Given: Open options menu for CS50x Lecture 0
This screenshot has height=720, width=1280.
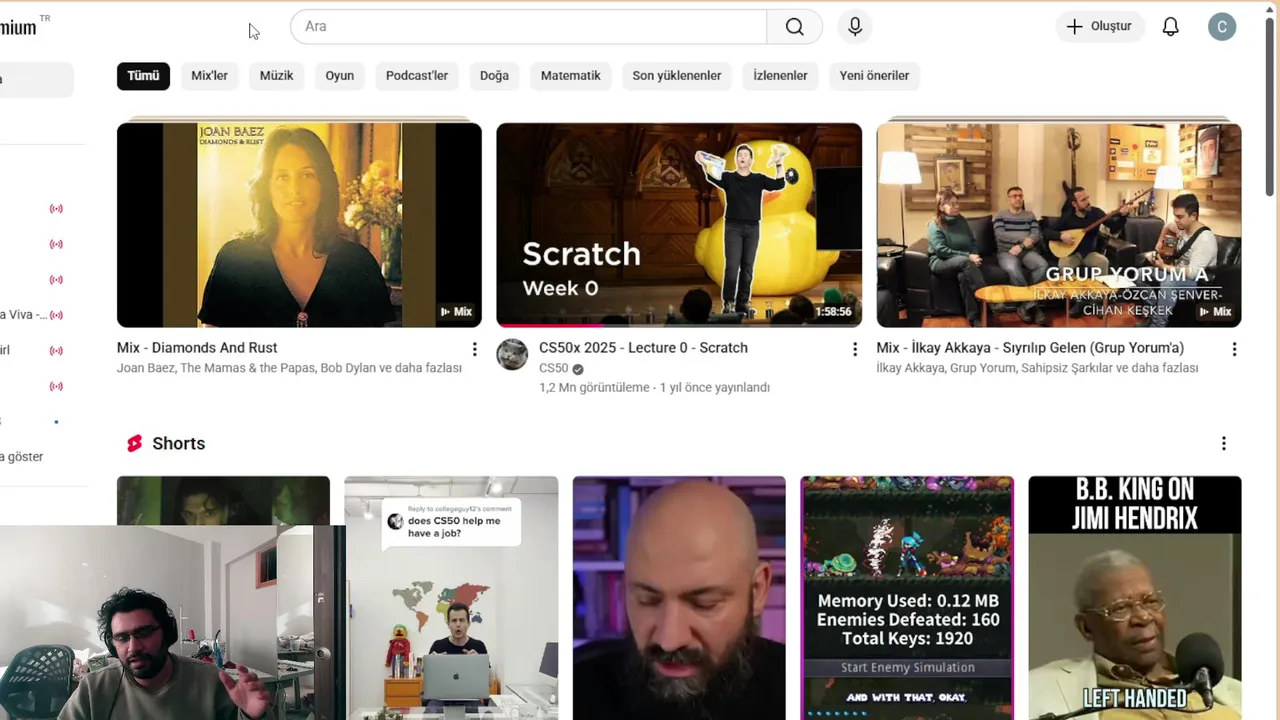Looking at the screenshot, I should pos(854,349).
